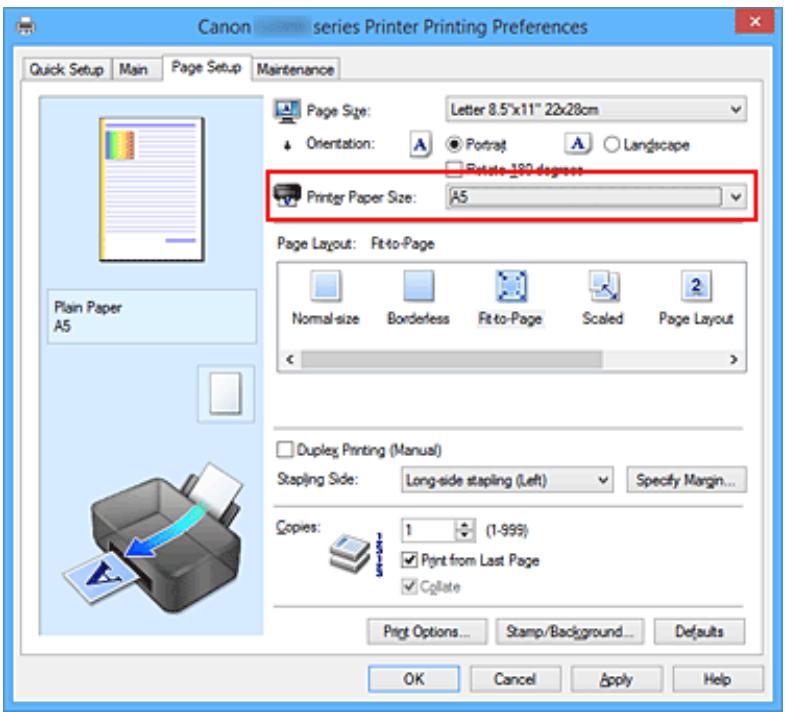Screen dimensions: 785x712
Task: Expand the Printer Paper Size dropdown
Action: click(595, 197)
